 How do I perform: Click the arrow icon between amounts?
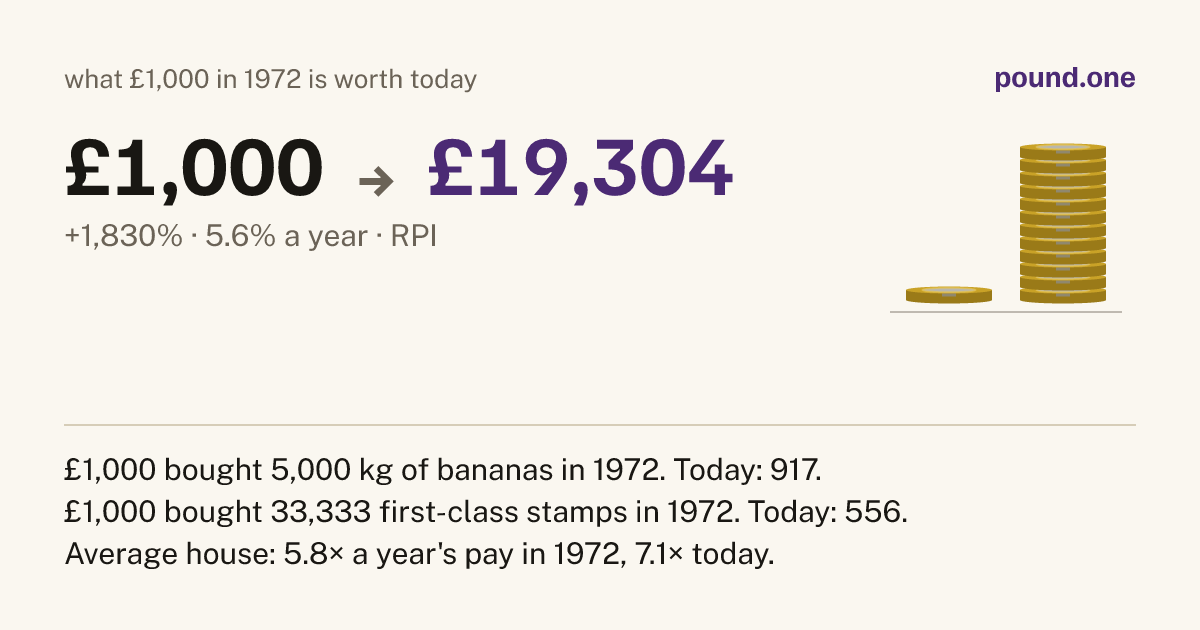point(376,180)
